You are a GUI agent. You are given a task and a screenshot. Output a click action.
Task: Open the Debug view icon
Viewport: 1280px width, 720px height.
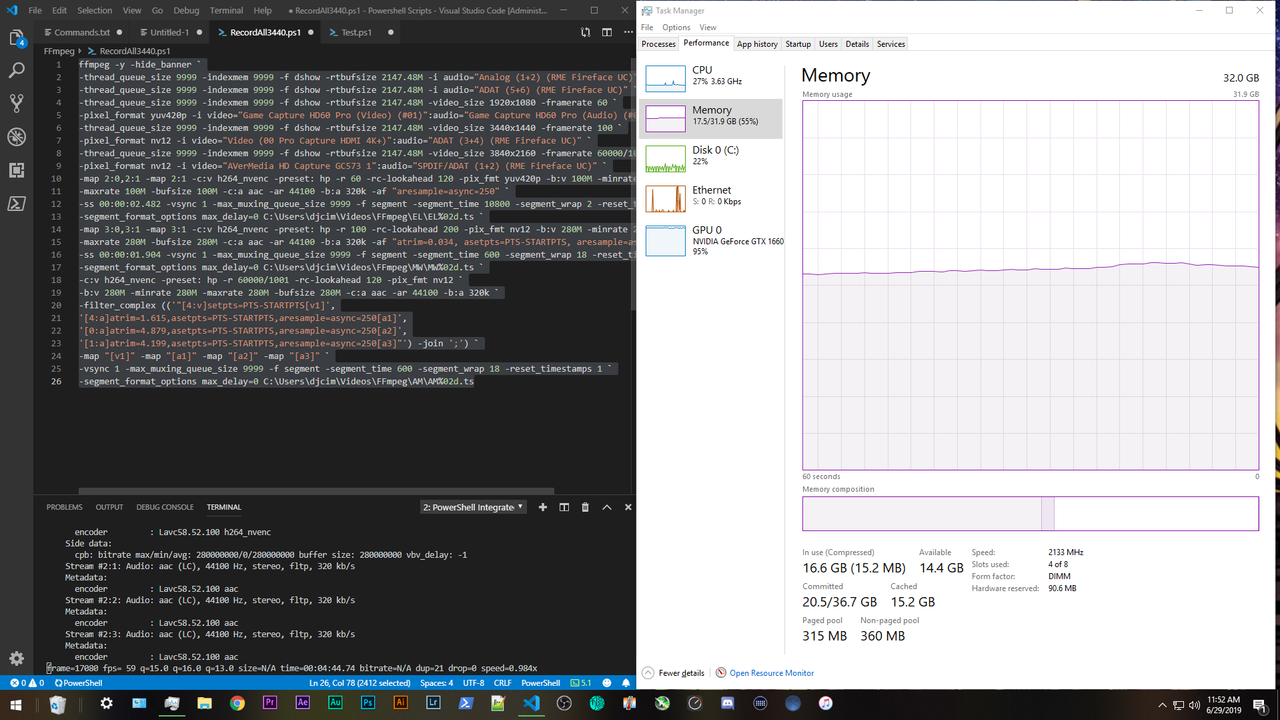point(16,137)
